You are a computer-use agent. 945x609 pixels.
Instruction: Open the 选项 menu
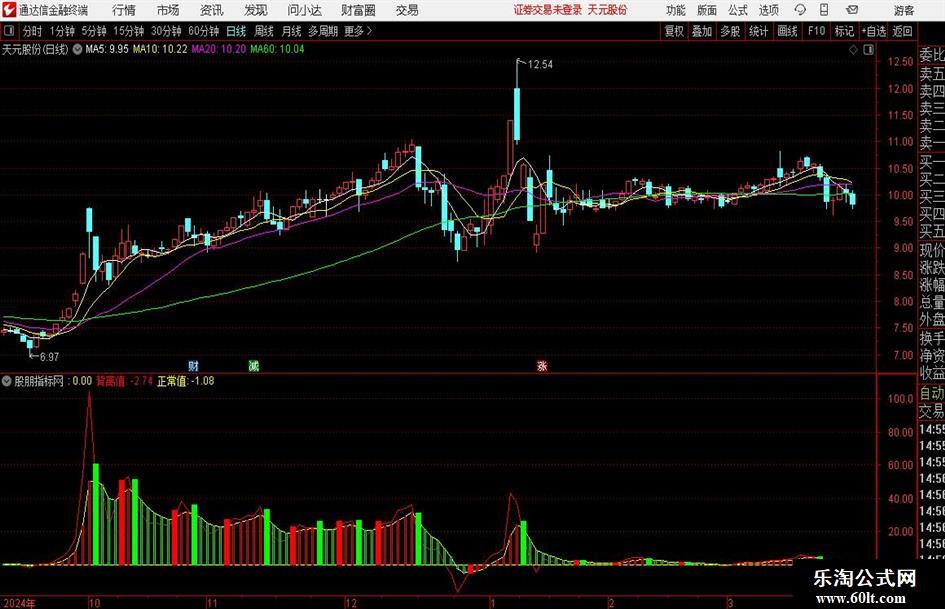coord(768,10)
